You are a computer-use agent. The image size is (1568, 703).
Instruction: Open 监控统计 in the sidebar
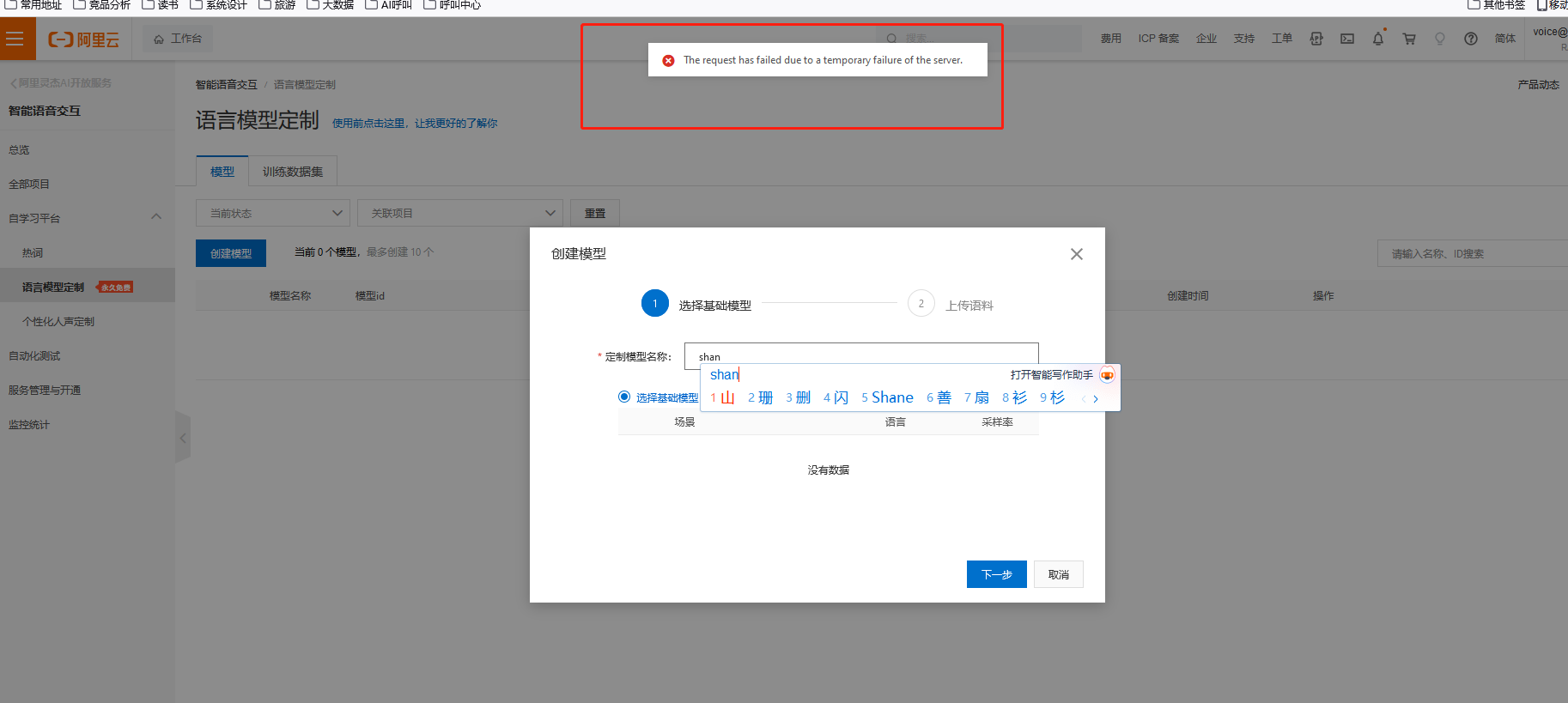click(29, 425)
